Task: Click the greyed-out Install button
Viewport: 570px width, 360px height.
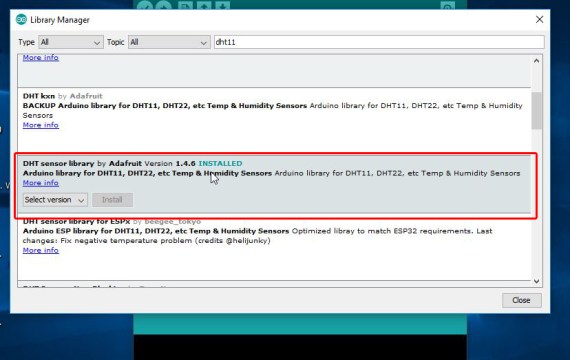Action: (x=112, y=200)
